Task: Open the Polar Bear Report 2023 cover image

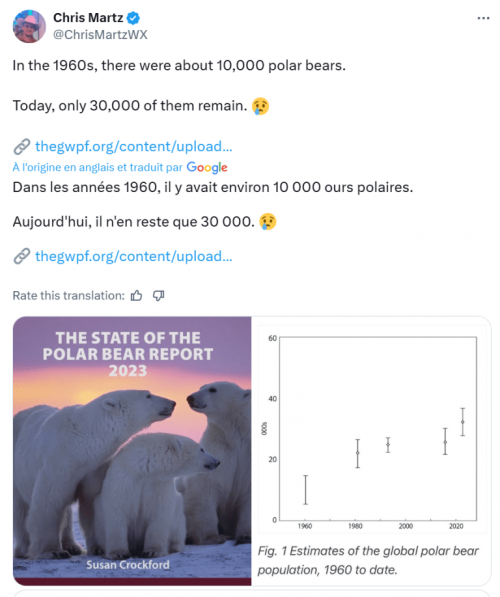Action: [x=132, y=451]
